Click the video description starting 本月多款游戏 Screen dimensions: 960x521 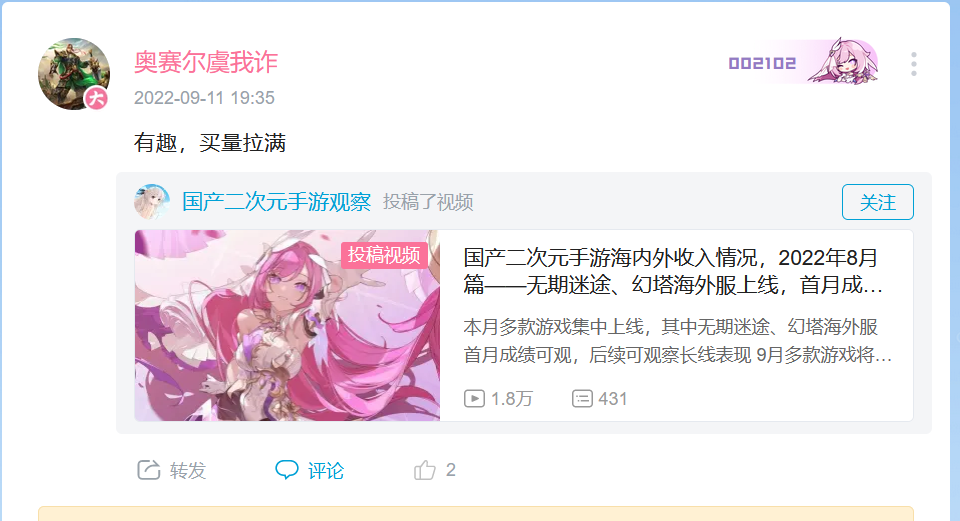click(677, 340)
